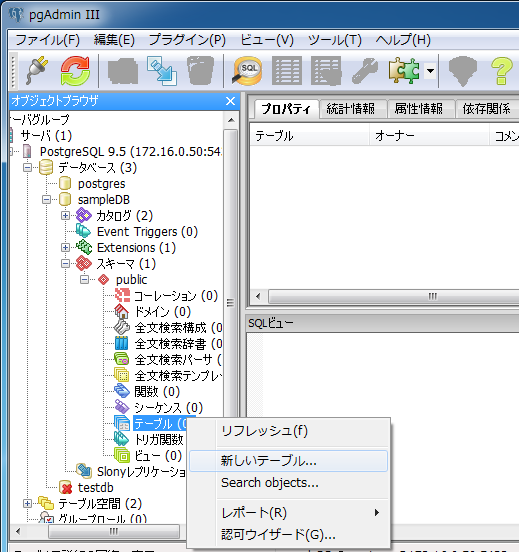Click the red public schema icon
The height and width of the screenshot is (552, 519).
(x=103, y=280)
